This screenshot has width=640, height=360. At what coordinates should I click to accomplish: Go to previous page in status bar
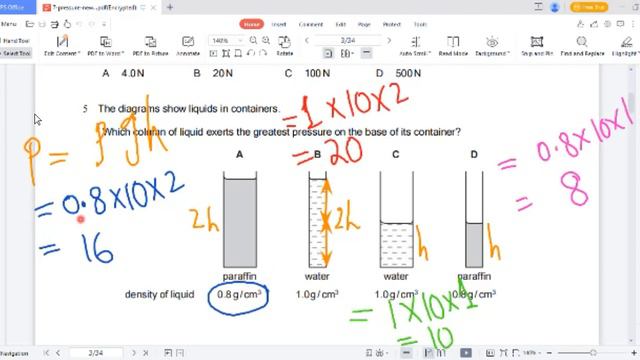tap(58, 353)
